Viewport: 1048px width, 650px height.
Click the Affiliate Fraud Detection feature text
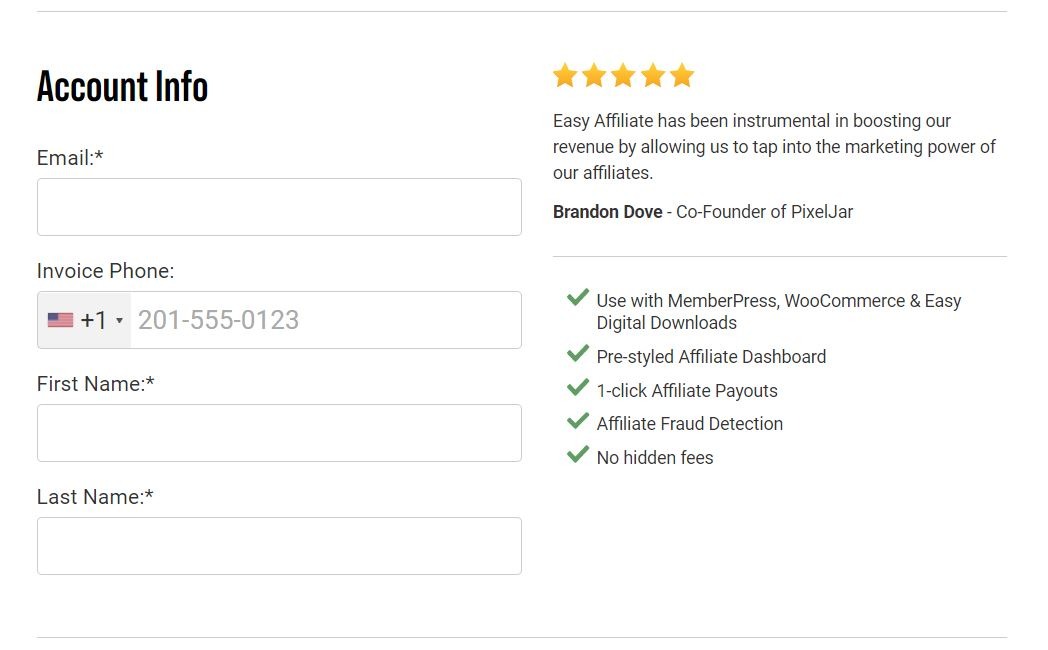[x=689, y=423]
